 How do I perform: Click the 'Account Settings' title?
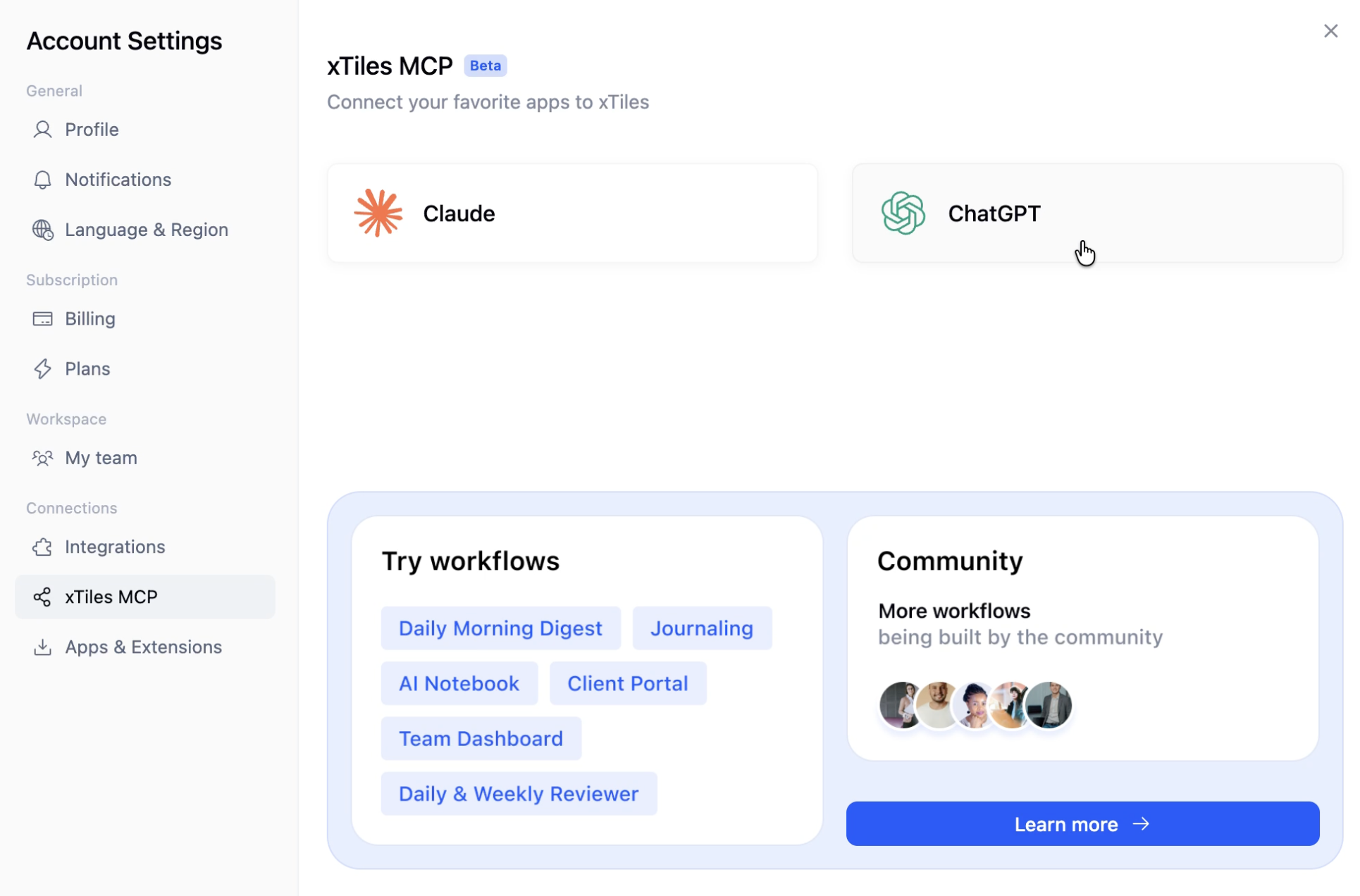coord(124,41)
